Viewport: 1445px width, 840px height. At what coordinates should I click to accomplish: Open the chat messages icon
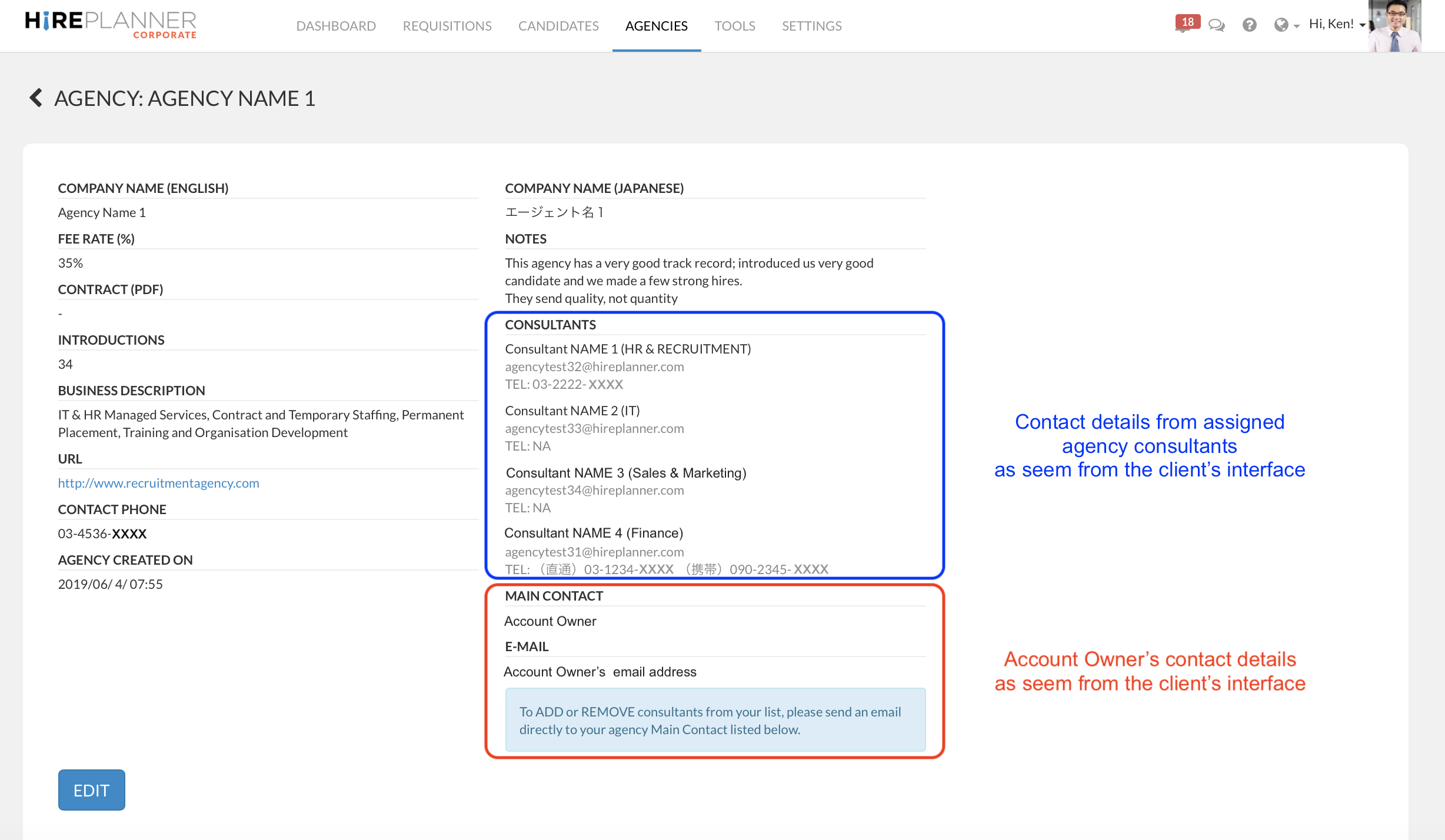(x=1216, y=25)
